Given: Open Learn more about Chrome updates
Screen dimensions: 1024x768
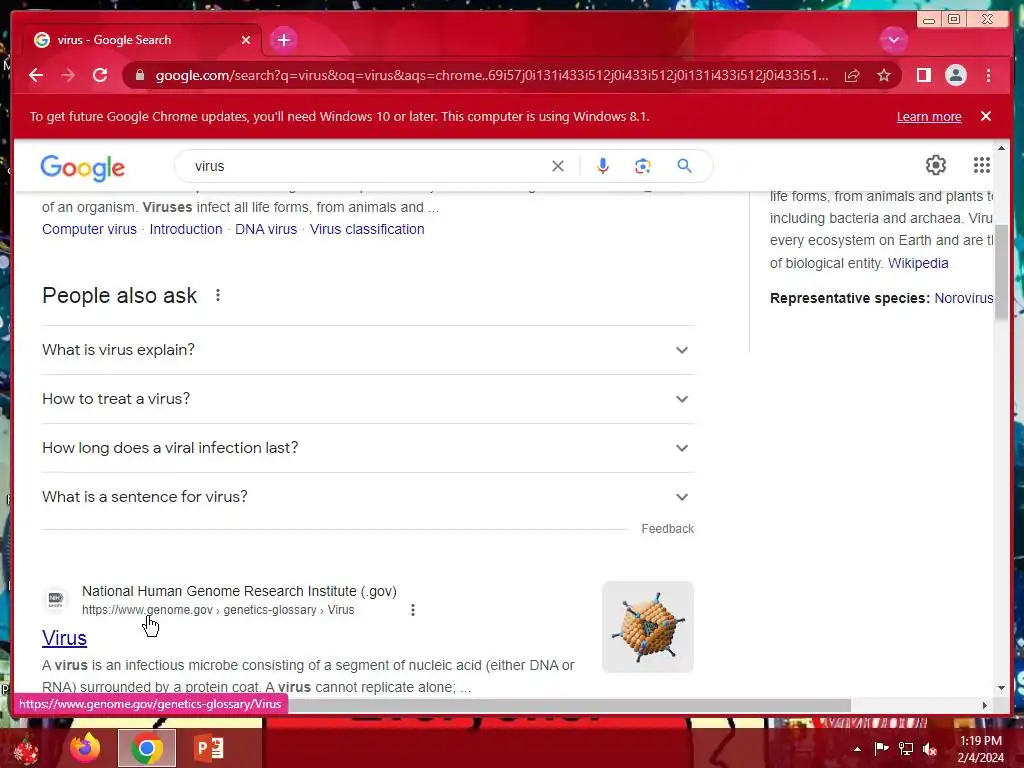Looking at the screenshot, I should click(929, 117).
